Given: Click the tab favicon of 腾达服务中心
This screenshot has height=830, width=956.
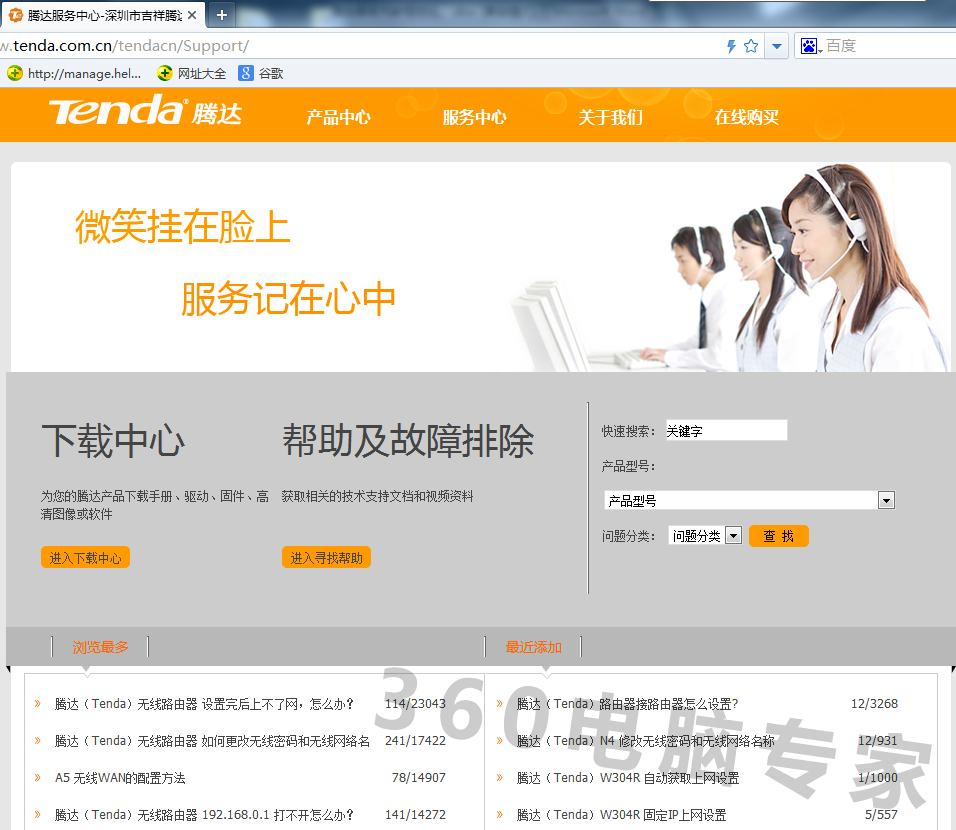Looking at the screenshot, I should click(15, 15).
